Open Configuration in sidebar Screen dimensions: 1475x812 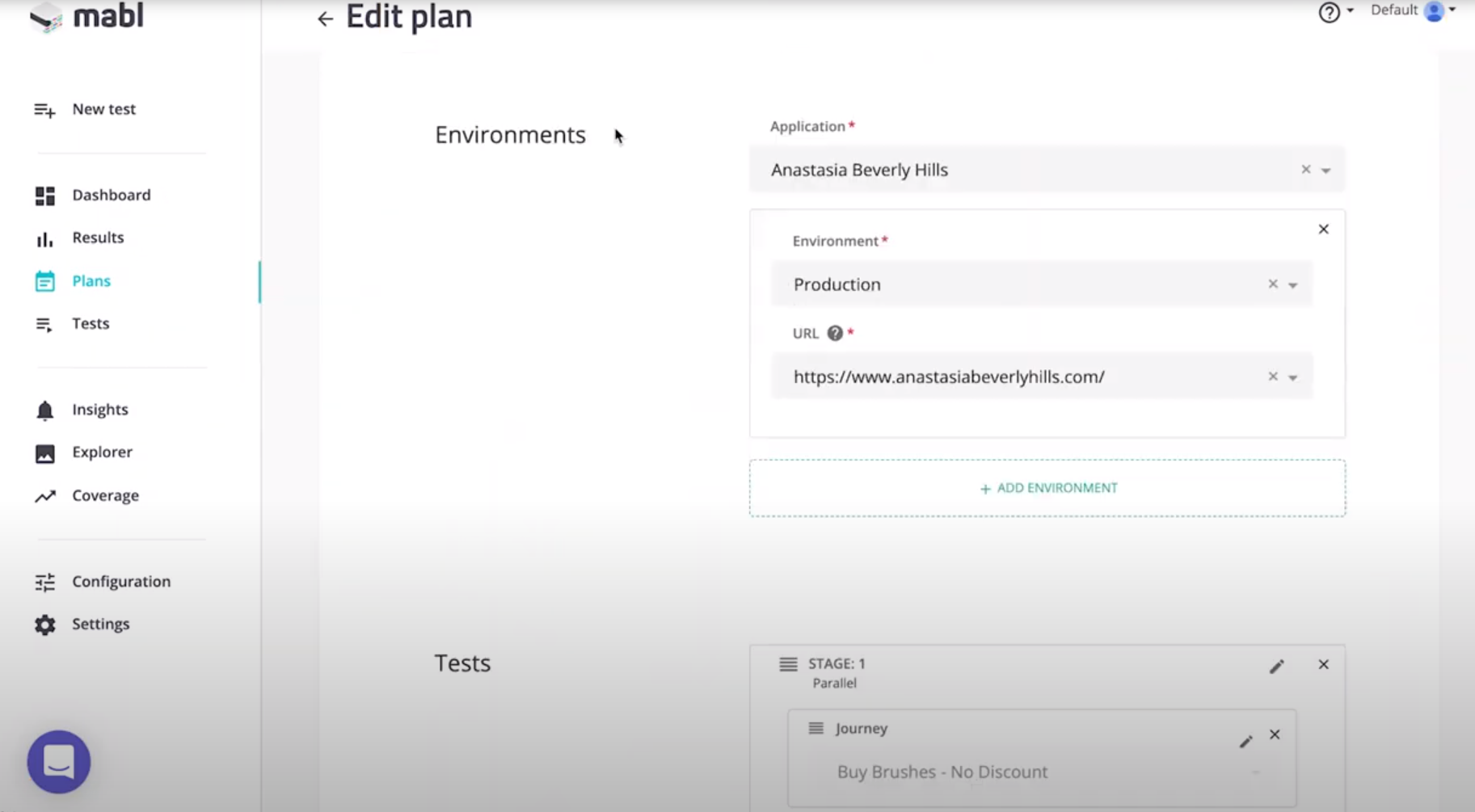[121, 582]
